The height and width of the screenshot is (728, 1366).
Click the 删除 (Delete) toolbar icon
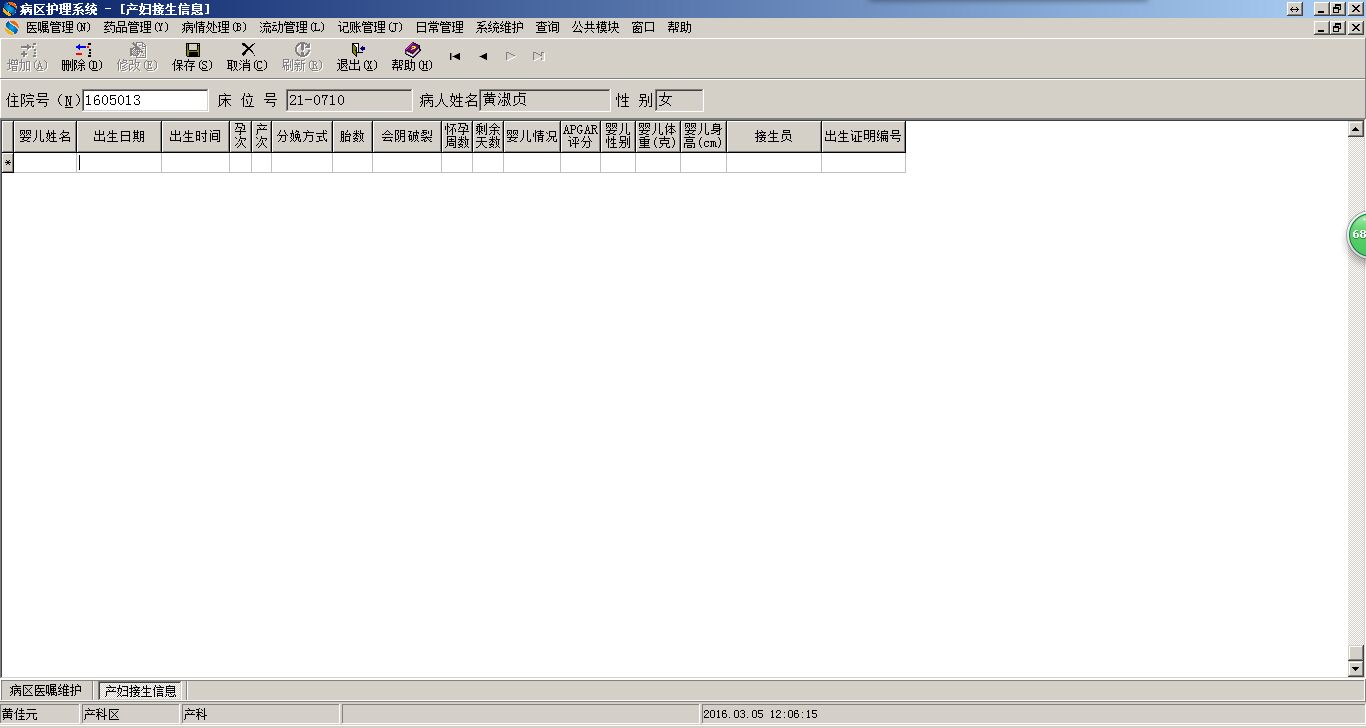pyautogui.click(x=82, y=57)
